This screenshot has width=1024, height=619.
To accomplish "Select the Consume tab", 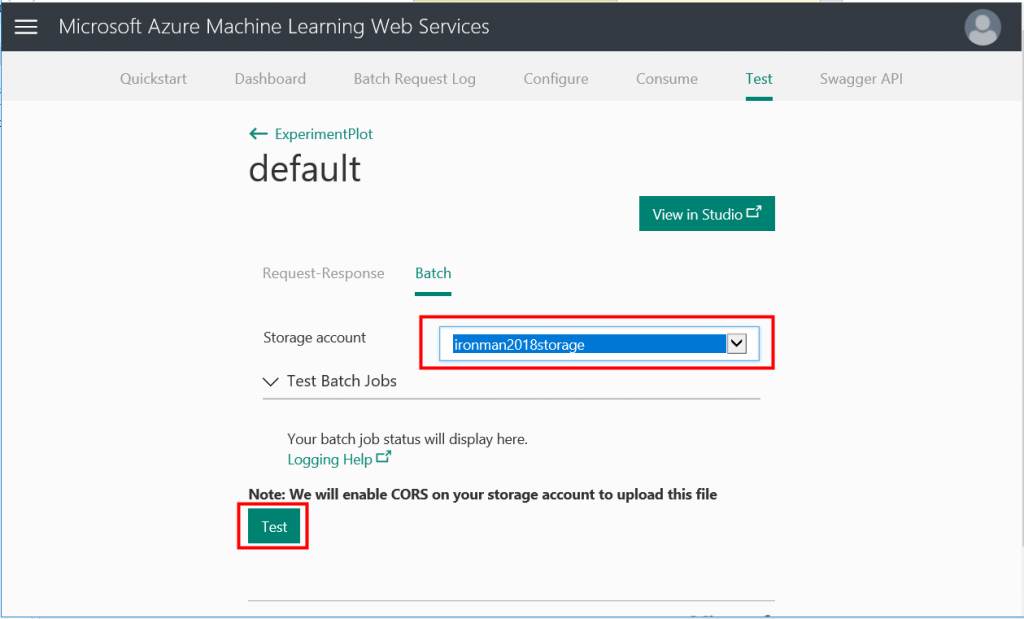I will 667,79.
